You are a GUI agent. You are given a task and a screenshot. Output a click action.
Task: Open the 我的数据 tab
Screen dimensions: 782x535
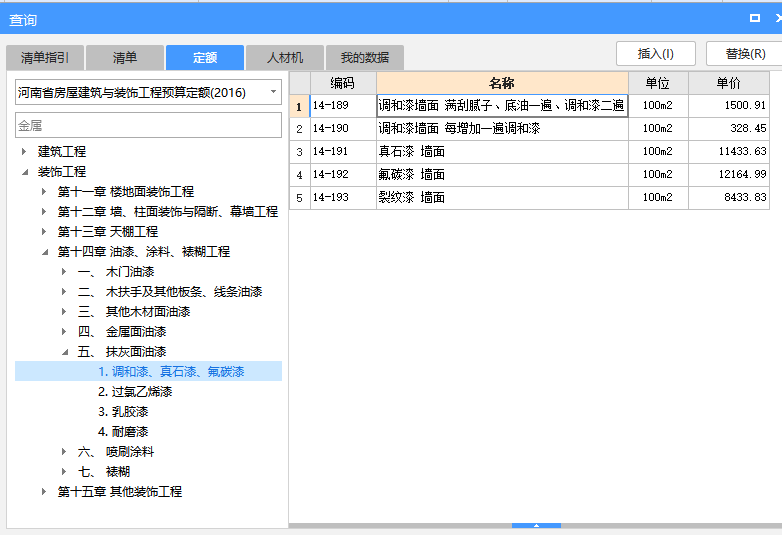365,57
